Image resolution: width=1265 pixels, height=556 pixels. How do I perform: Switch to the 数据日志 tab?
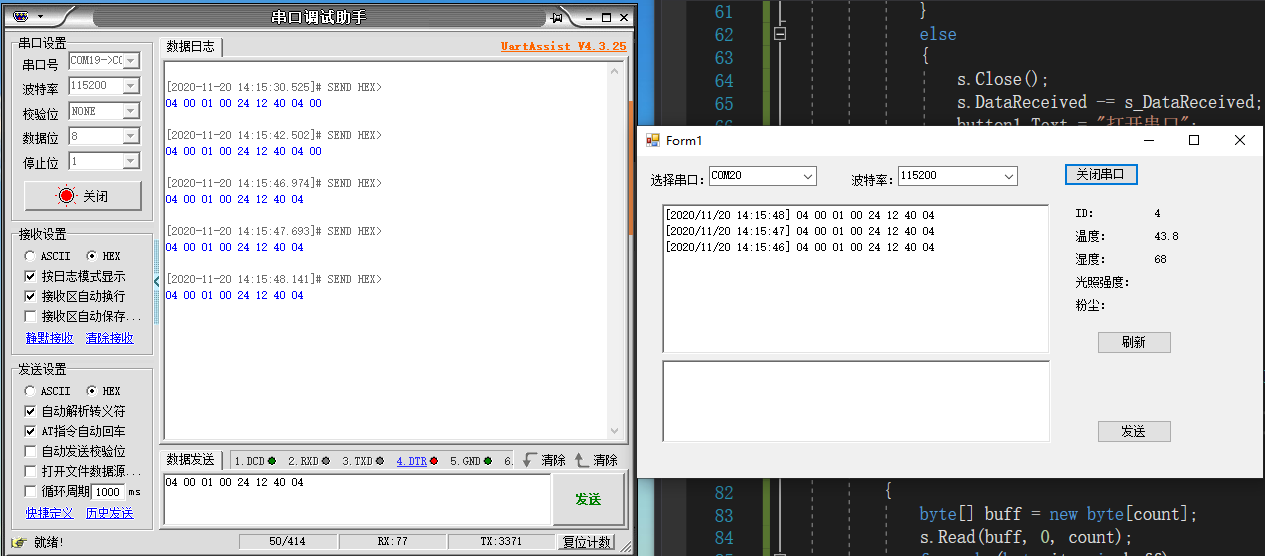click(191, 47)
